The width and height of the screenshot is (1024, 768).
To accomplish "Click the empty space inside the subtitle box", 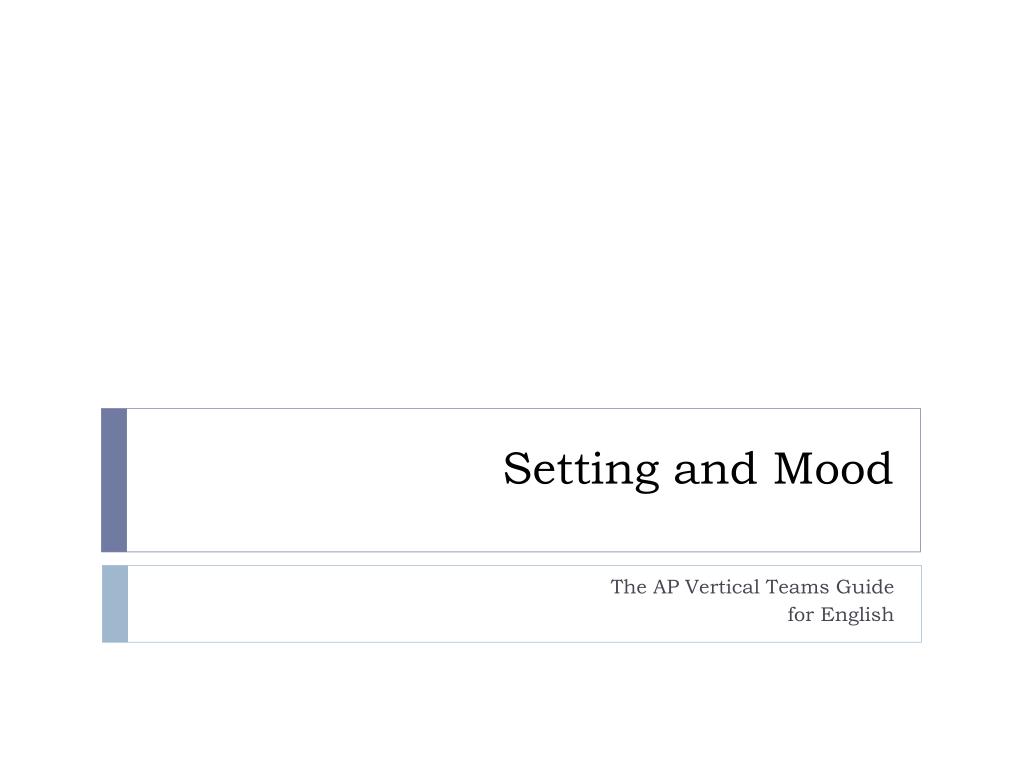I will click(366, 604).
